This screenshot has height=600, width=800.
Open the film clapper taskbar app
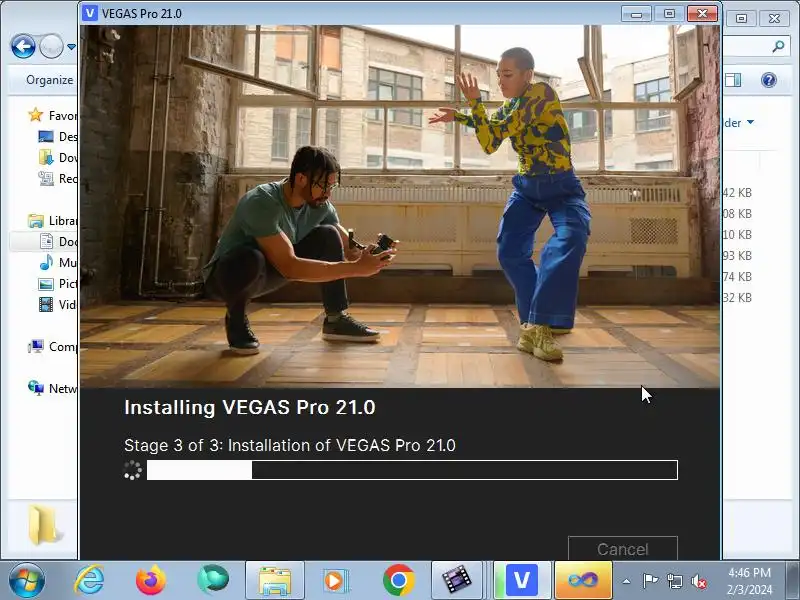[457, 580]
